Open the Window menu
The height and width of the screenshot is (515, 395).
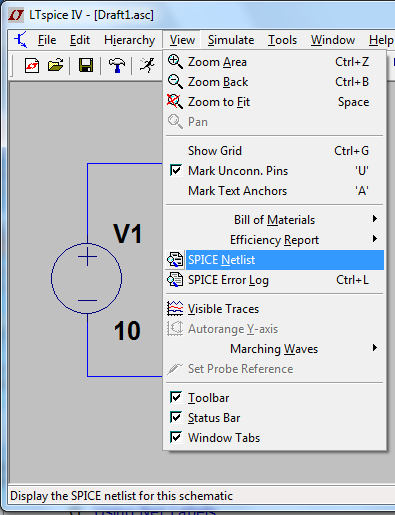(x=333, y=40)
